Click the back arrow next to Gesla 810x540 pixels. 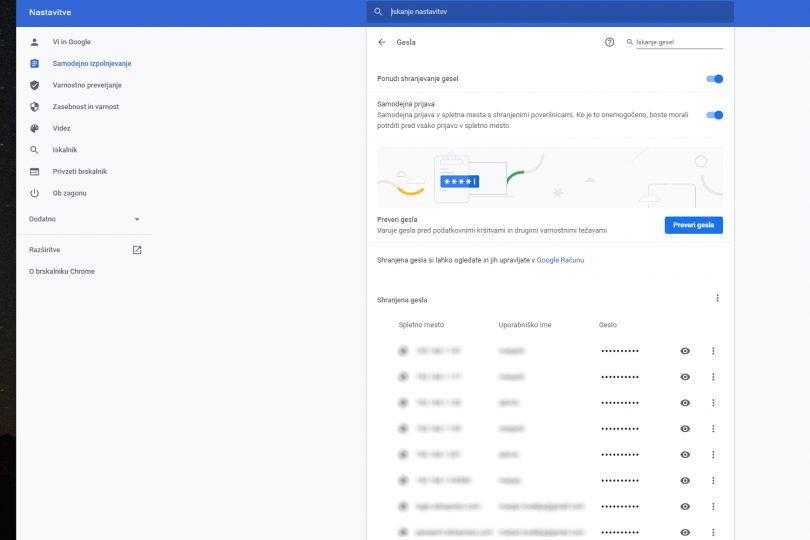coord(382,43)
